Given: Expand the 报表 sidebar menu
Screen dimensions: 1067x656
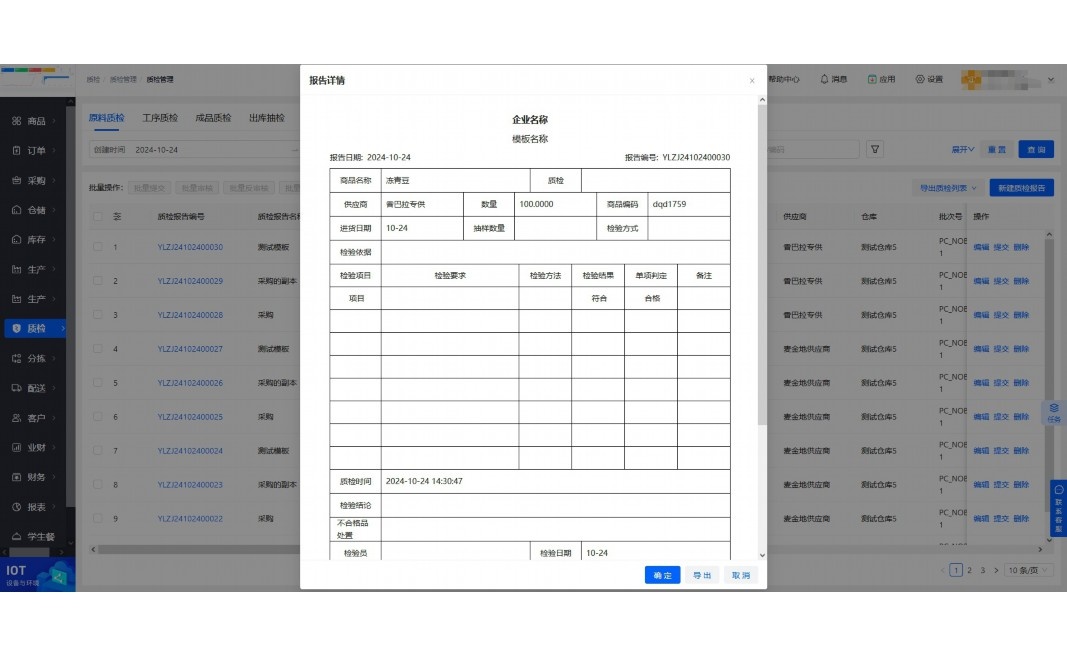Looking at the screenshot, I should coord(37,507).
